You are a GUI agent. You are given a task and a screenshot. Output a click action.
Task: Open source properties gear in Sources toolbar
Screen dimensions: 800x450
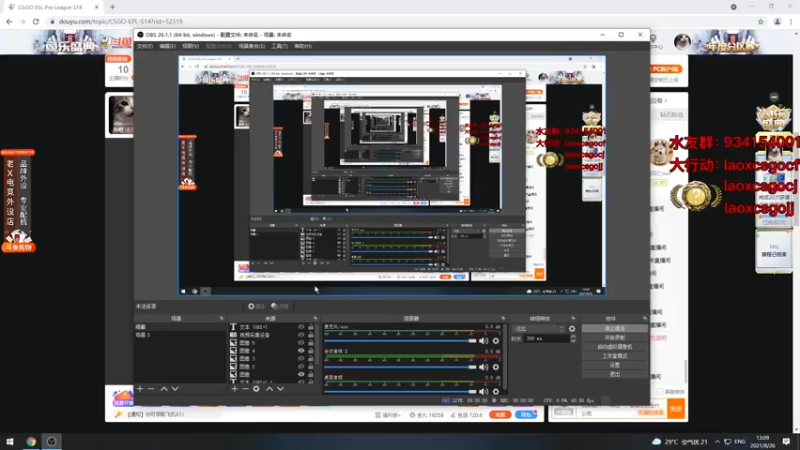coord(256,389)
